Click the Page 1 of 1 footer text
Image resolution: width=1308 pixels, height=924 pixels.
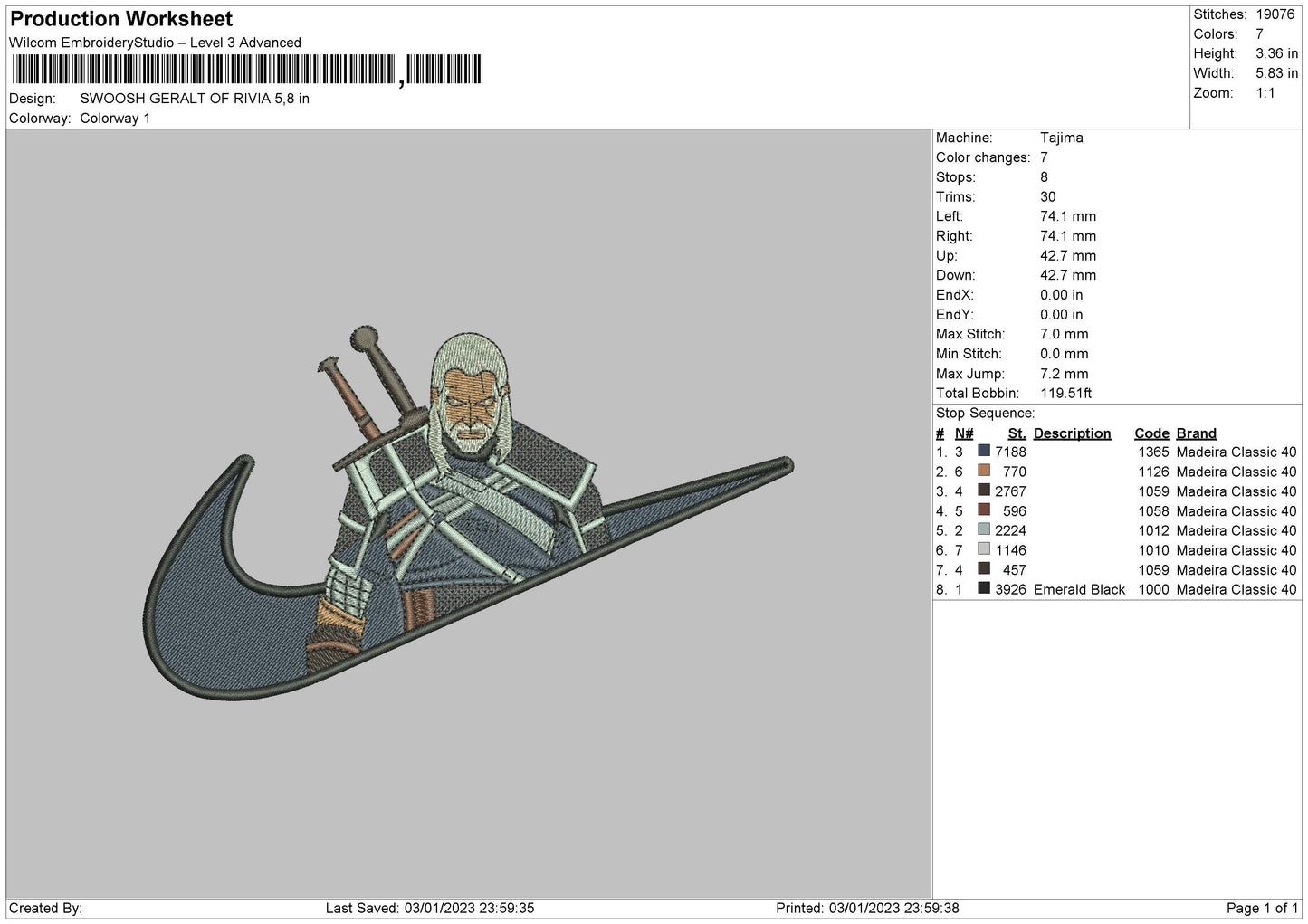[1262, 908]
